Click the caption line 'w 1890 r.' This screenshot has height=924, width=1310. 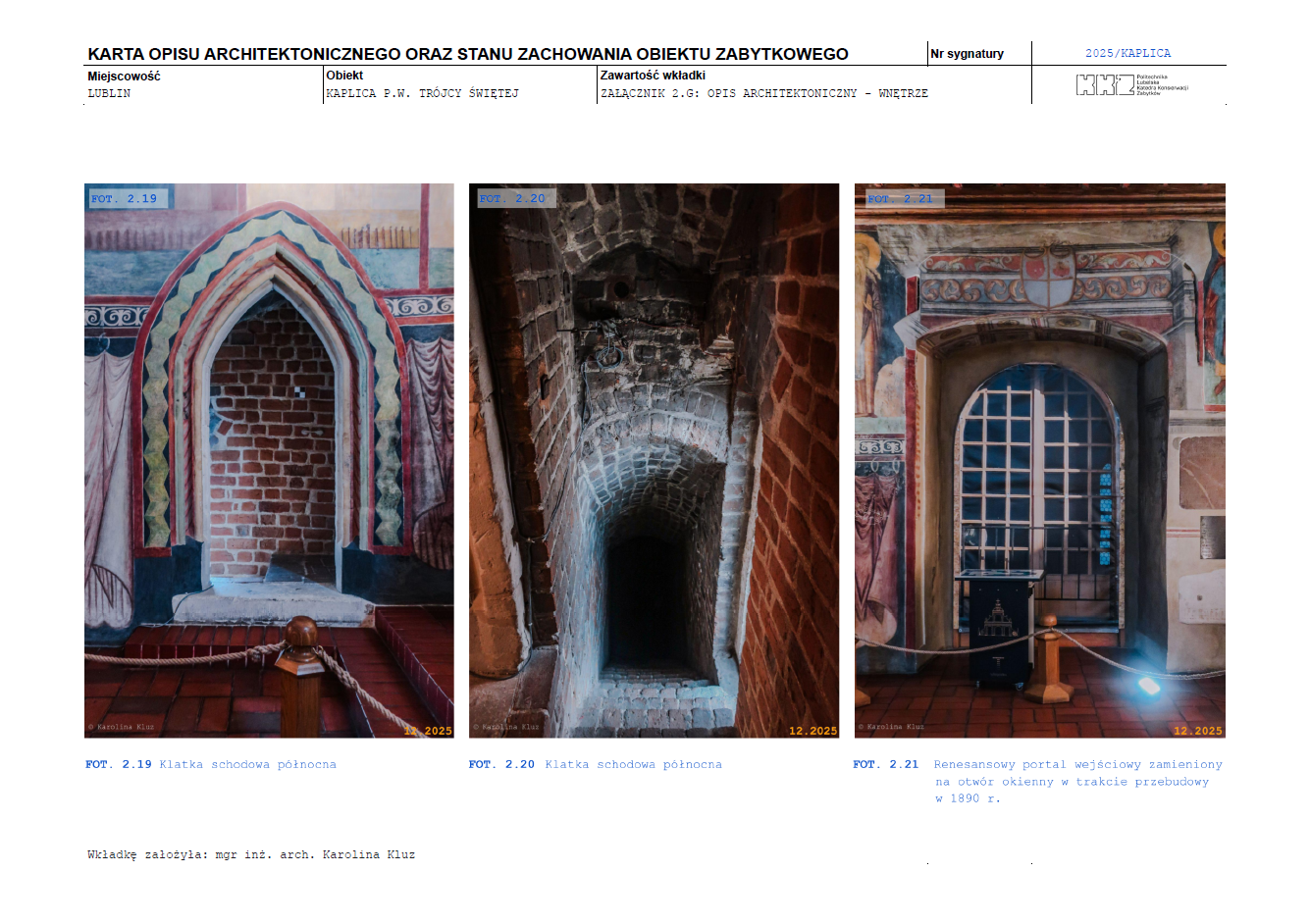coord(968,798)
